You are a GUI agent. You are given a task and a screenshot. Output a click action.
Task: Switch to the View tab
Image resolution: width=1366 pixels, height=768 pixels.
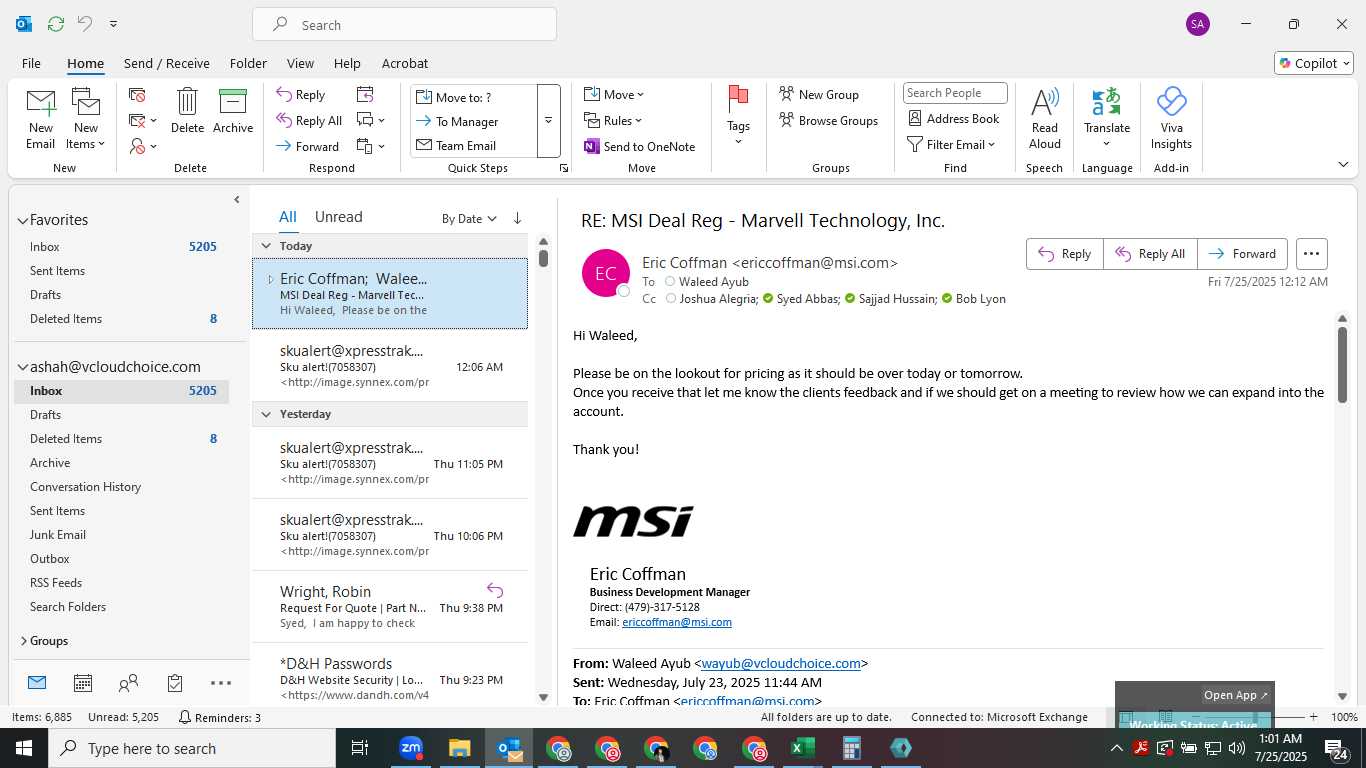(x=300, y=63)
